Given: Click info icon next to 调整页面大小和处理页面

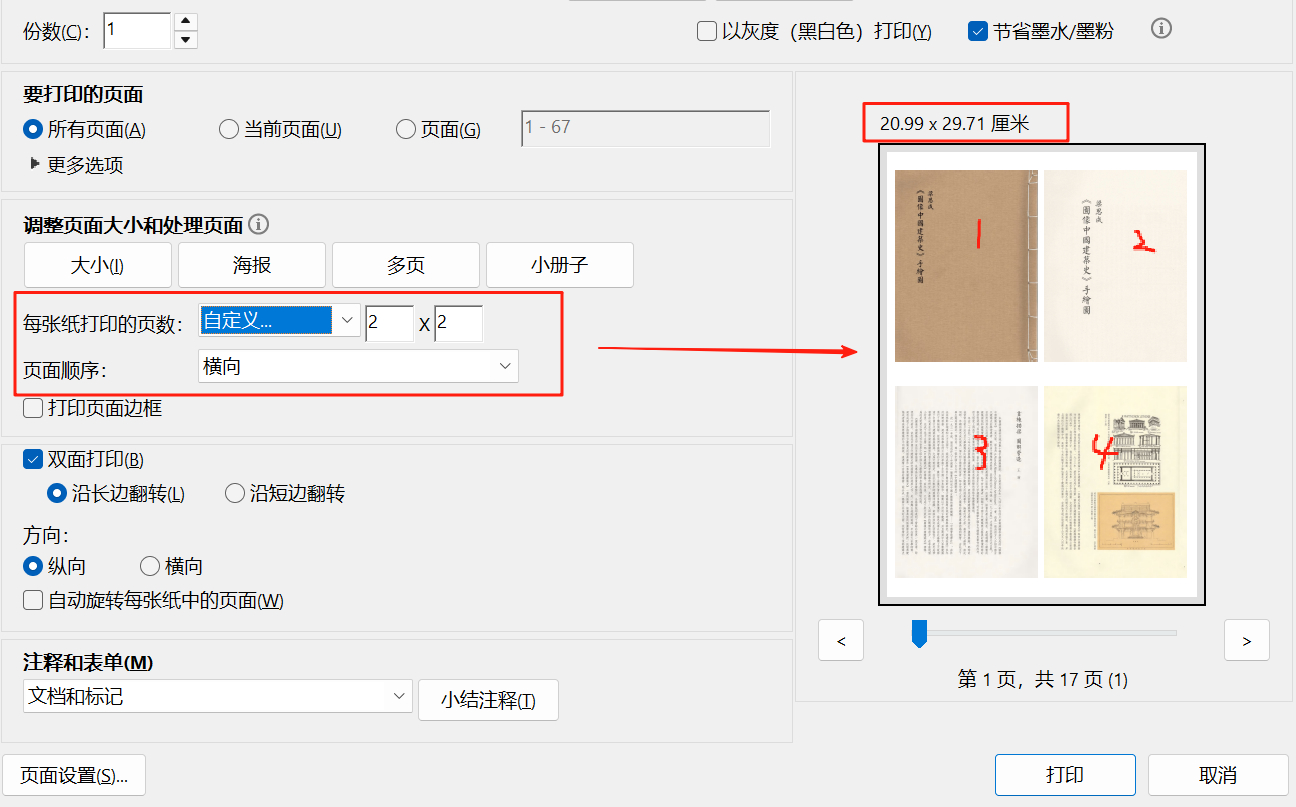Looking at the screenshot, I should coord(258,225).
